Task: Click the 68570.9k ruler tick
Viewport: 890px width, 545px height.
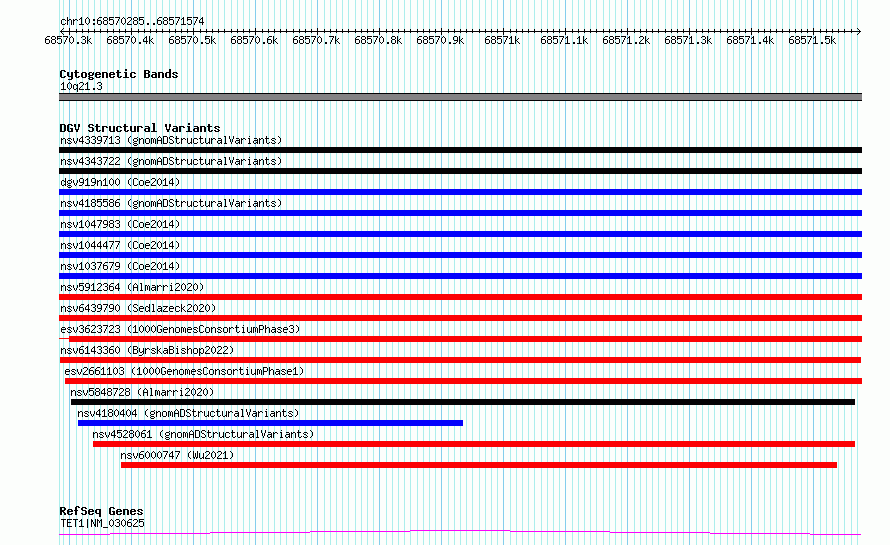Action: coord(440,40)
